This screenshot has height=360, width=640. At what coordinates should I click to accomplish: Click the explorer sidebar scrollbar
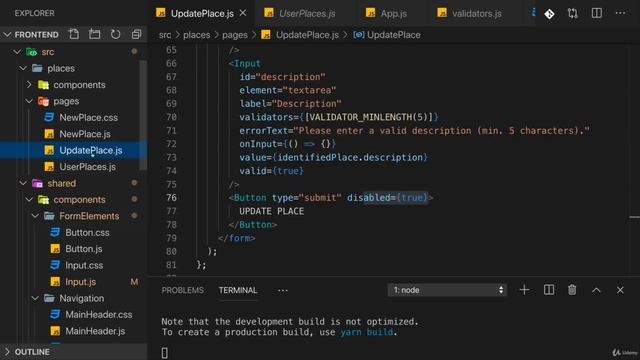tap(143, 114)
